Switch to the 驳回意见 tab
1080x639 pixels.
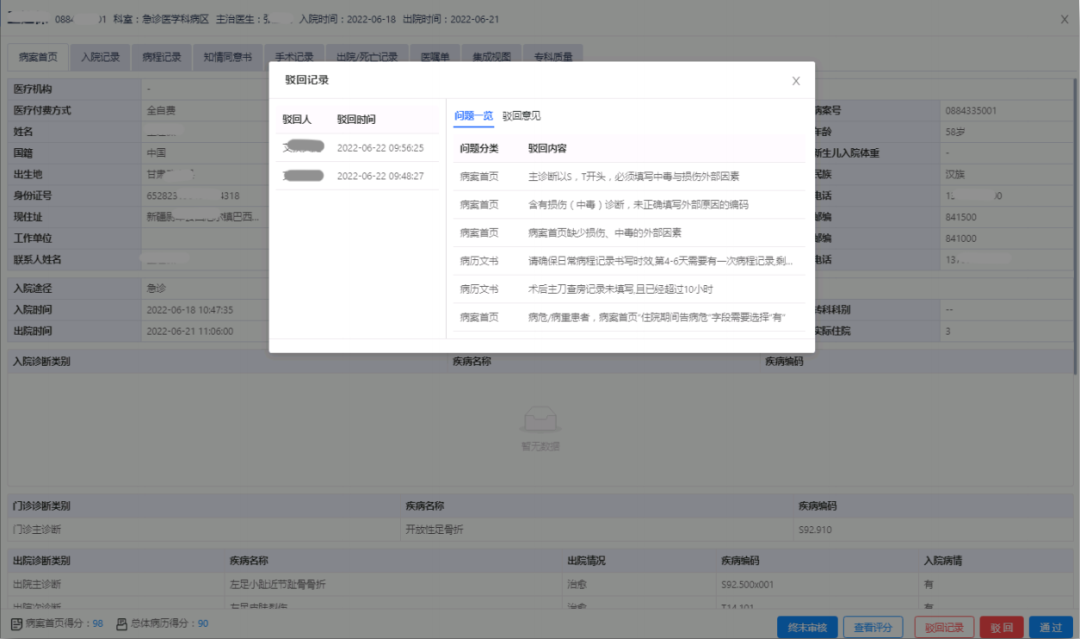520,115
